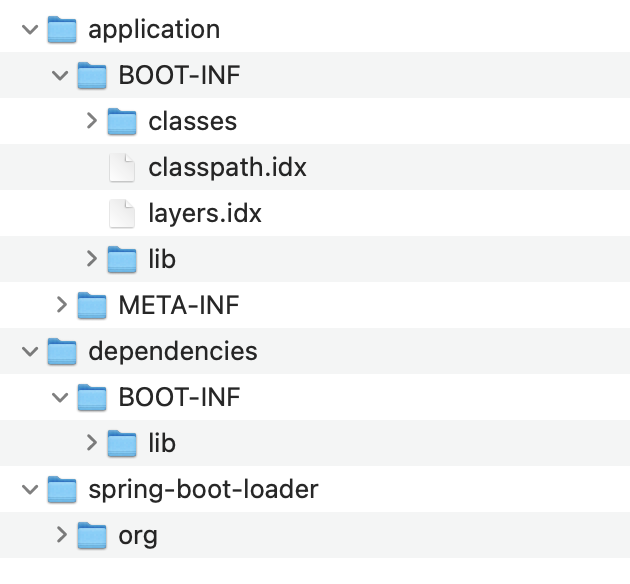This screenshot has width=630, height=584.
Task: Select the layers.idx file name
Action: [x=204, y=213]
